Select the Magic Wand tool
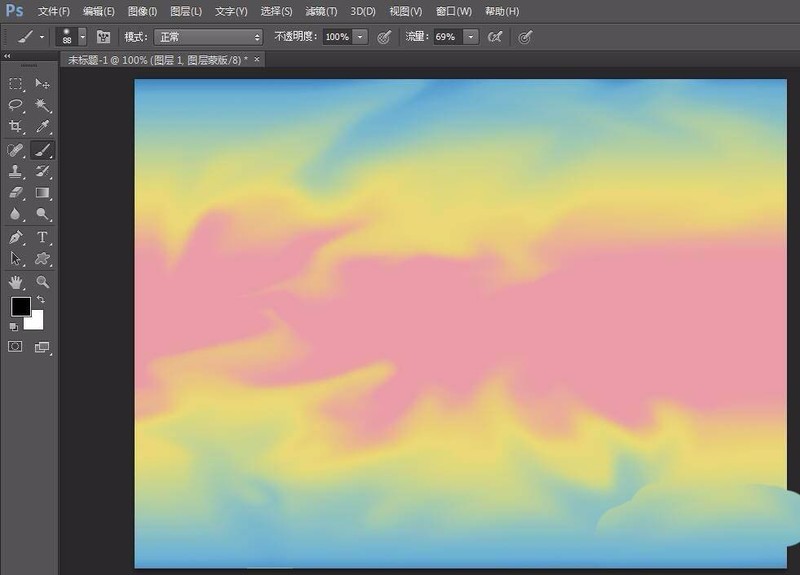 tap(43, 105)
